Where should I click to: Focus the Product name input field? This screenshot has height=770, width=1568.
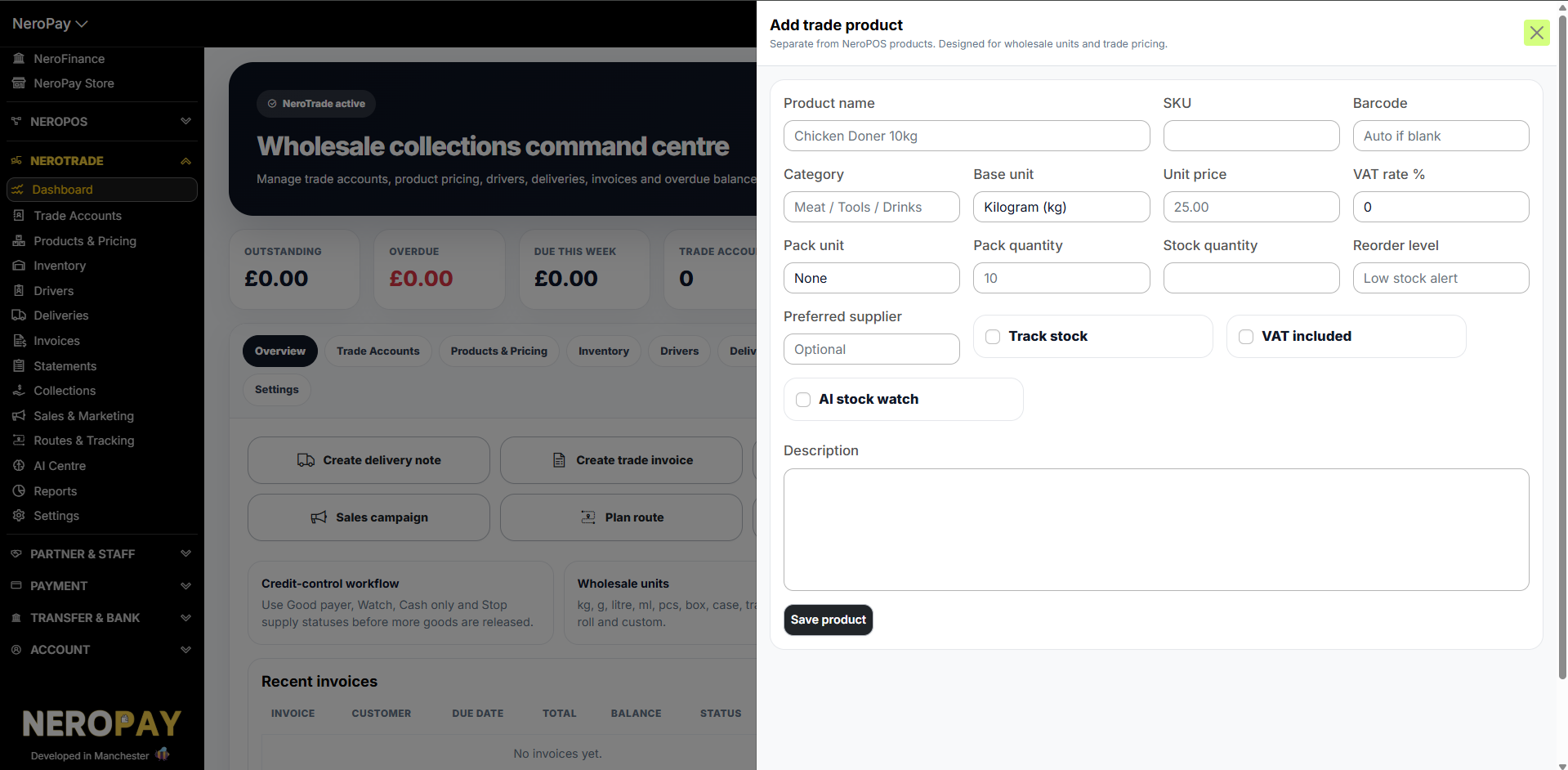[967, 136]
